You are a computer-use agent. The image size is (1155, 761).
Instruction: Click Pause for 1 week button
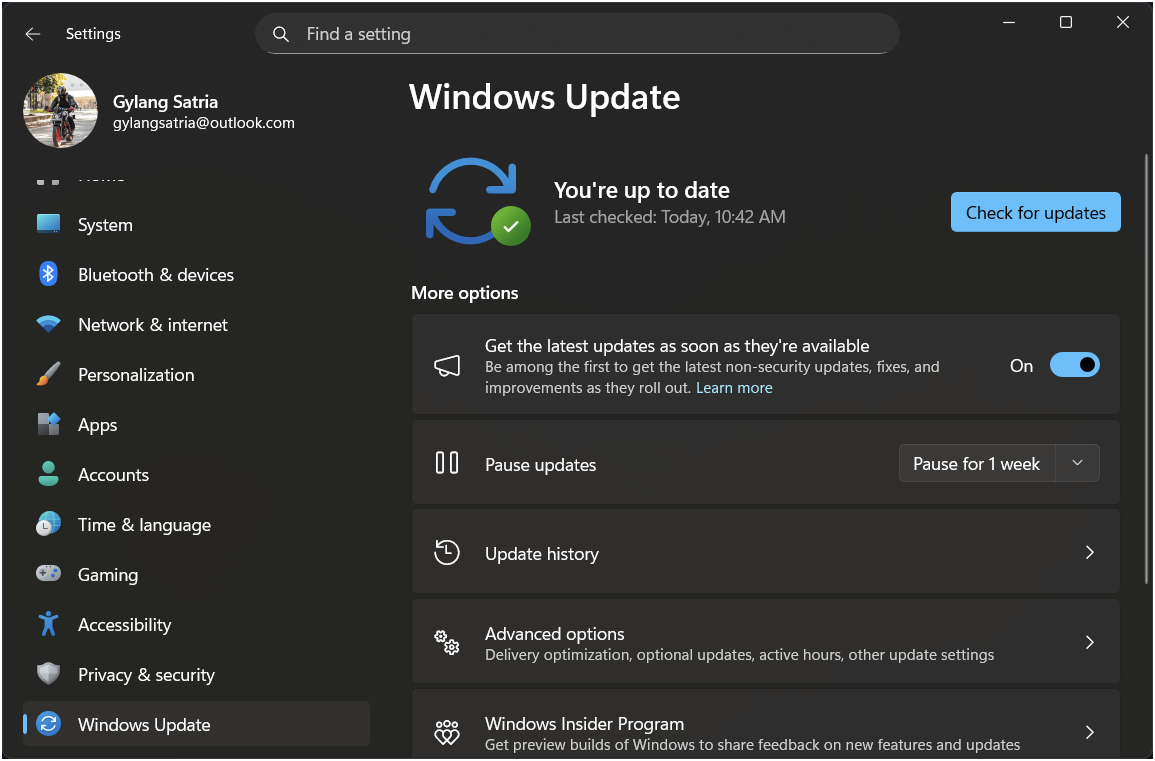coord(977,463)
